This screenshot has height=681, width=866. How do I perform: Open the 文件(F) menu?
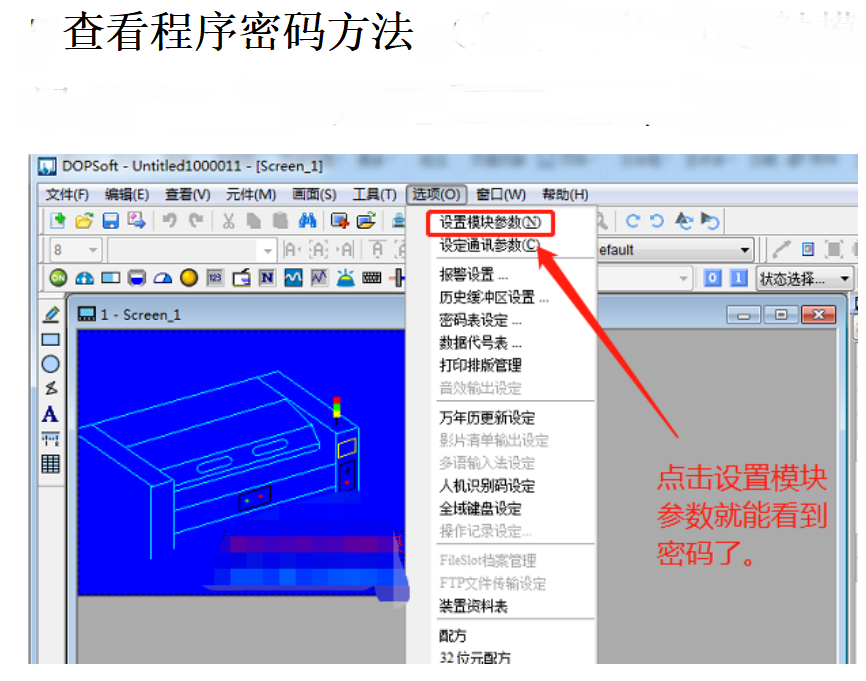coord(67,194)
